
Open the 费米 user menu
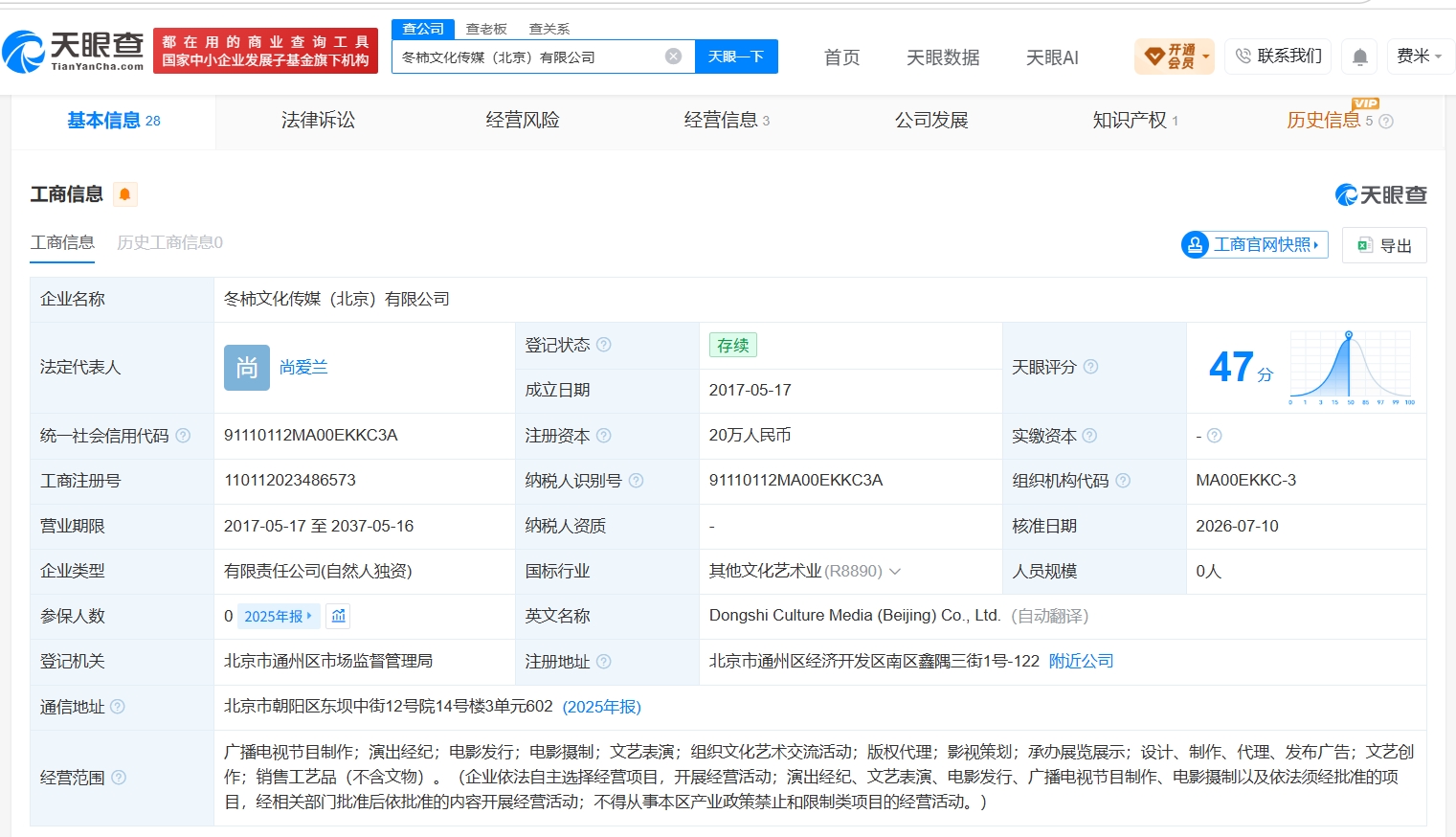point(1421,57)
